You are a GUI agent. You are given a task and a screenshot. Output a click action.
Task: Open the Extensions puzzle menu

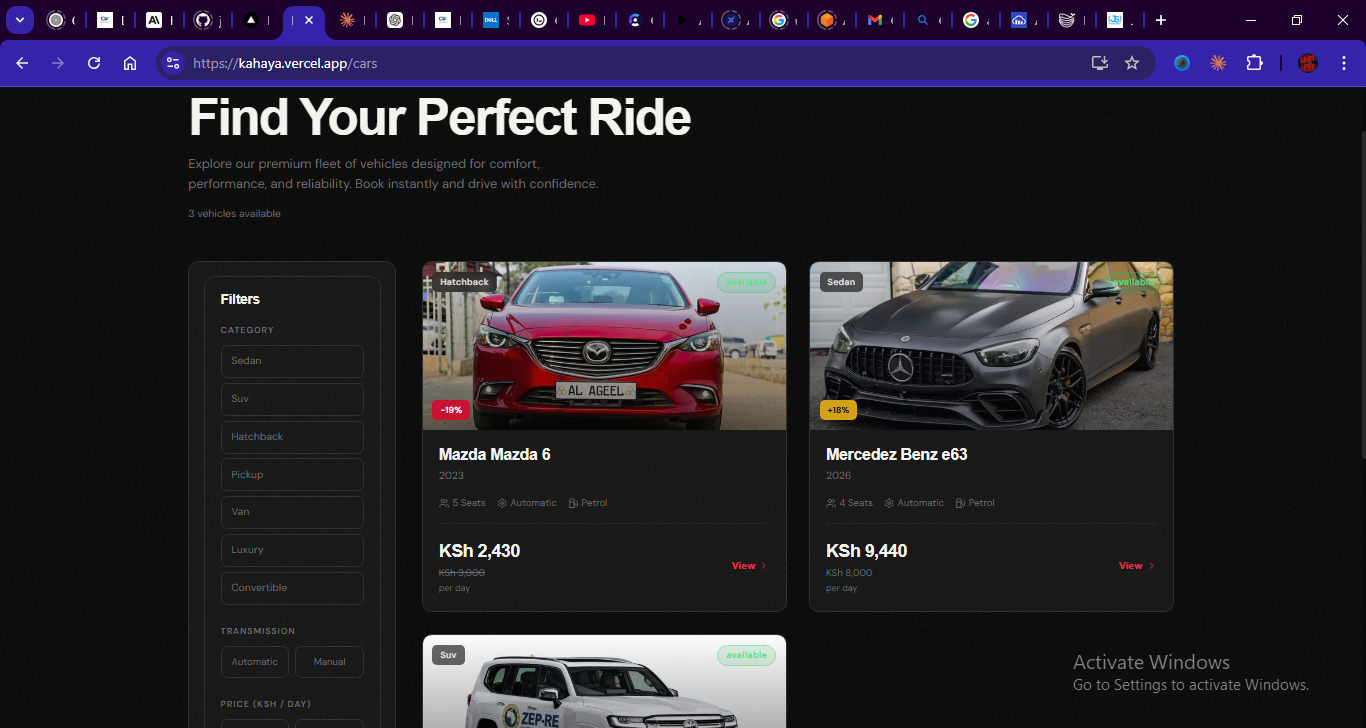[1254, 63]
